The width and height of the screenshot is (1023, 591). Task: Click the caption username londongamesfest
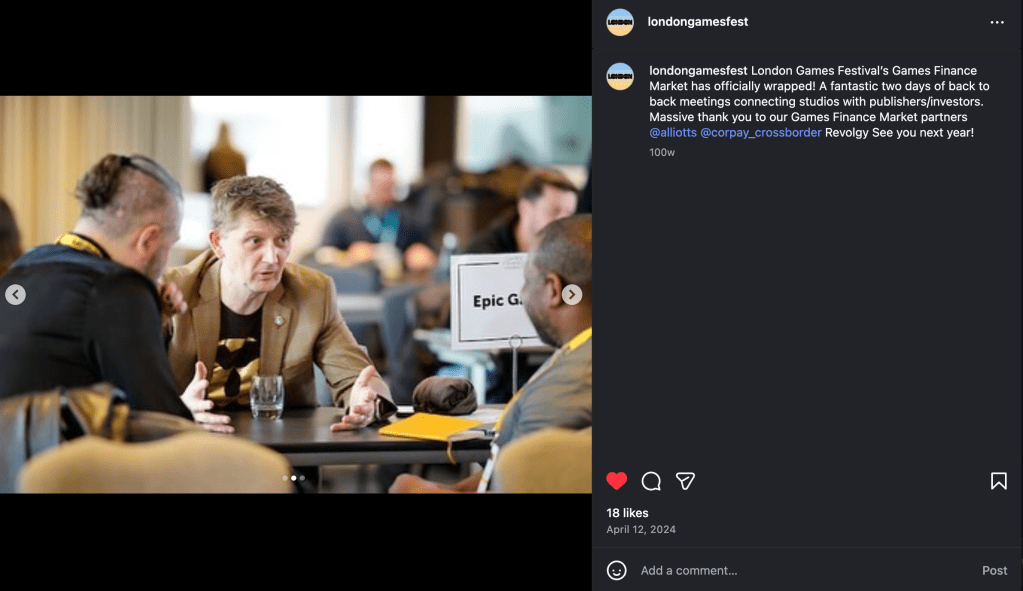click(x=698, y=70)
